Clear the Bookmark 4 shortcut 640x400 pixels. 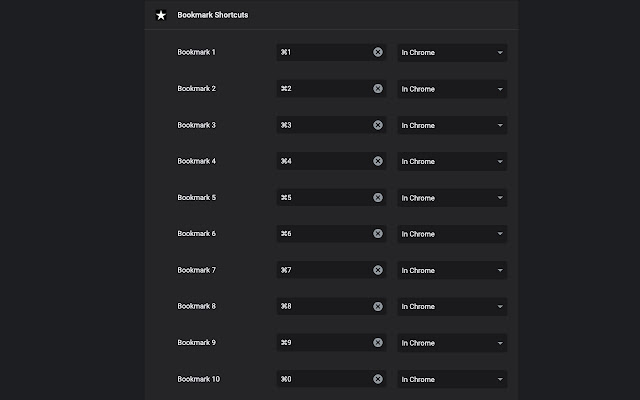pos(378,161)
